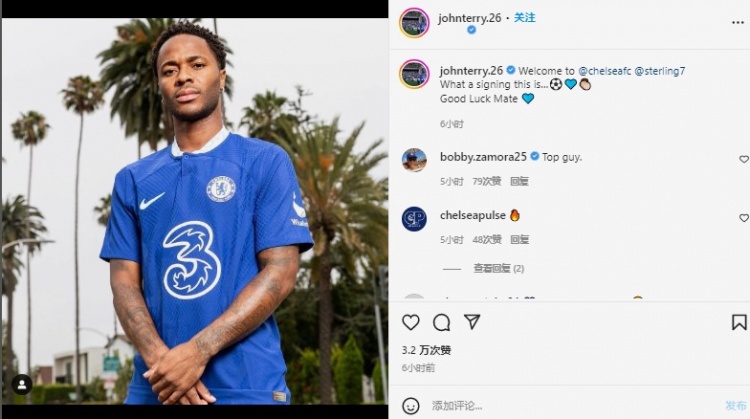
Task: Focus the add comment input field
Action: (574, 406)
